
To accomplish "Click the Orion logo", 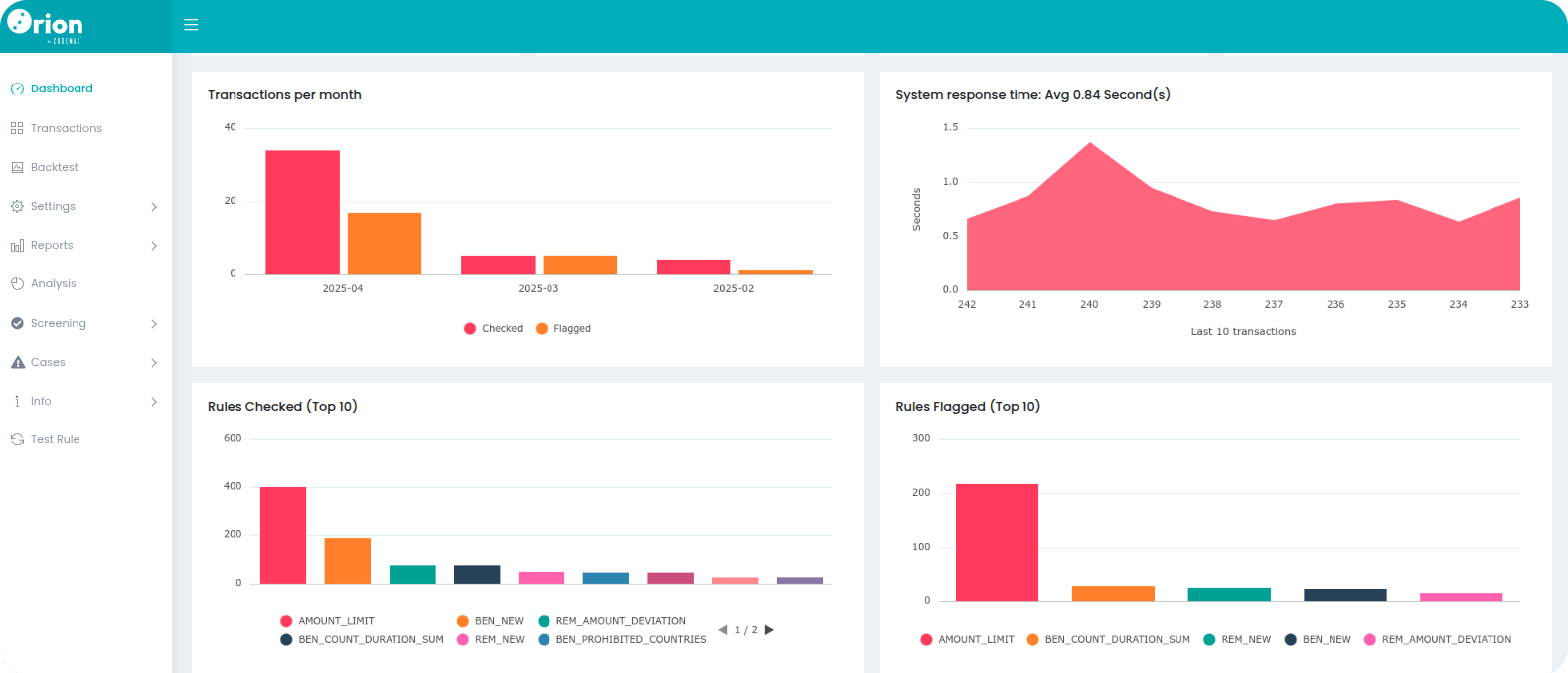I will pos(46,25).
